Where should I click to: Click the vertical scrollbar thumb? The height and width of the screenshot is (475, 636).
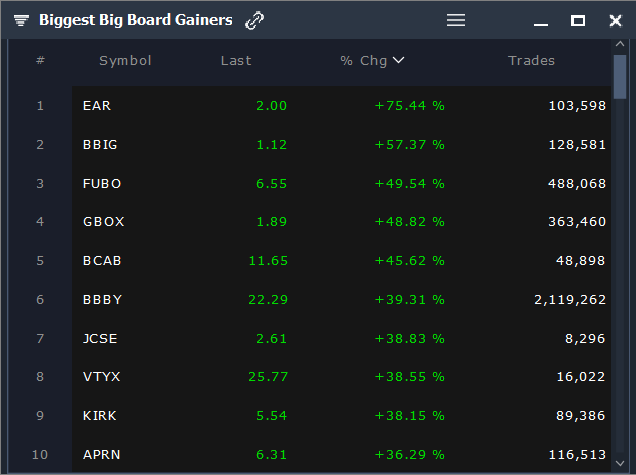[620, 77]
